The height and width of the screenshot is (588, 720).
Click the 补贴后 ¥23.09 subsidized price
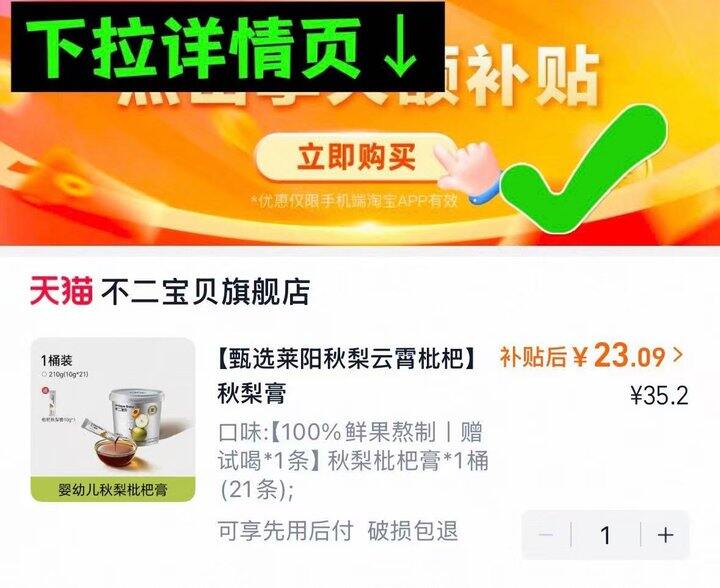pyautogui.click(x=583, y=356)
